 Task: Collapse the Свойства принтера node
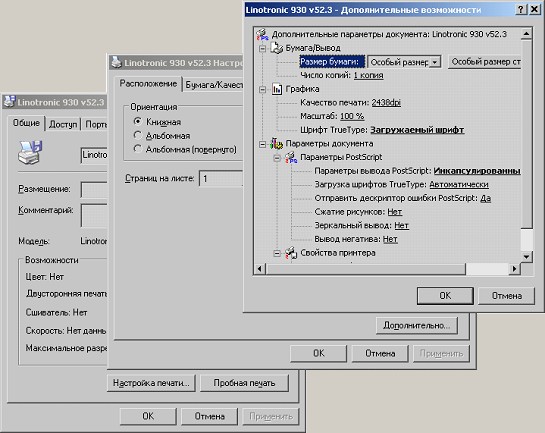(x=277, y=253)
